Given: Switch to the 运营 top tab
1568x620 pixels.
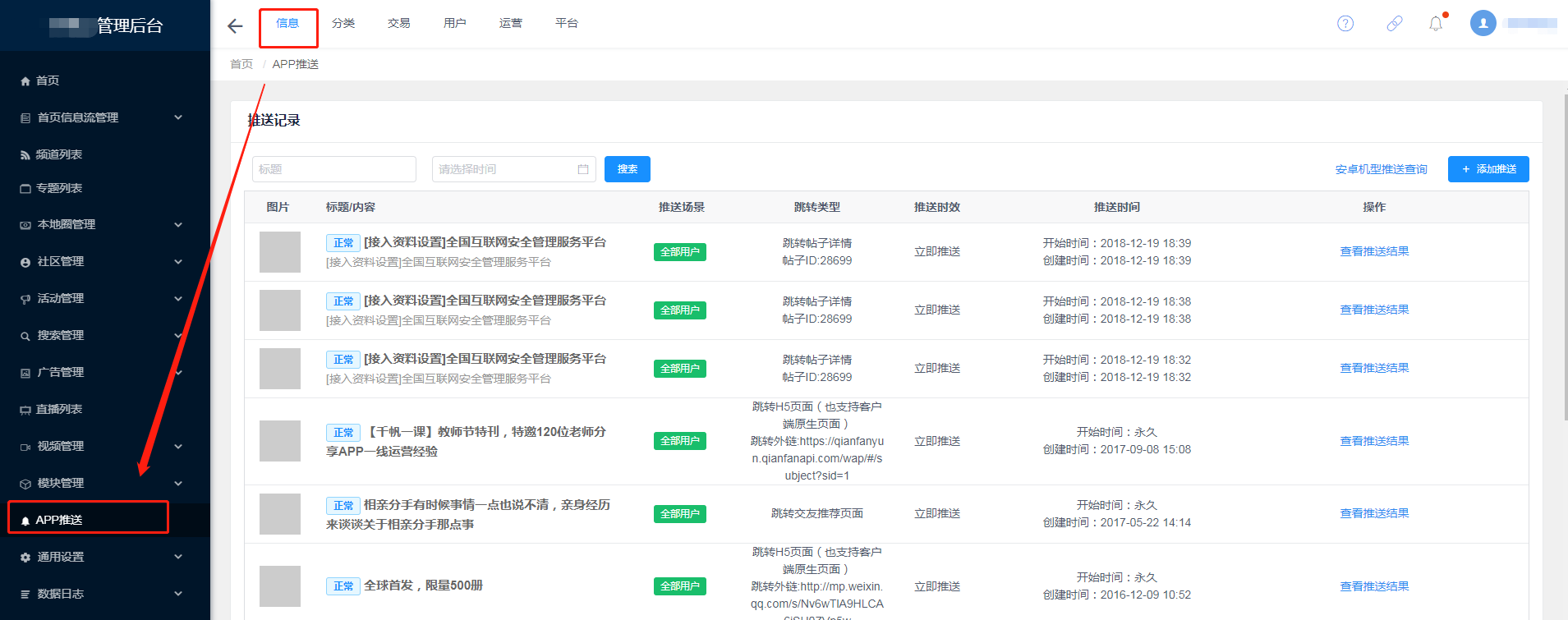Looking at the screenshot, I should 511,24.
